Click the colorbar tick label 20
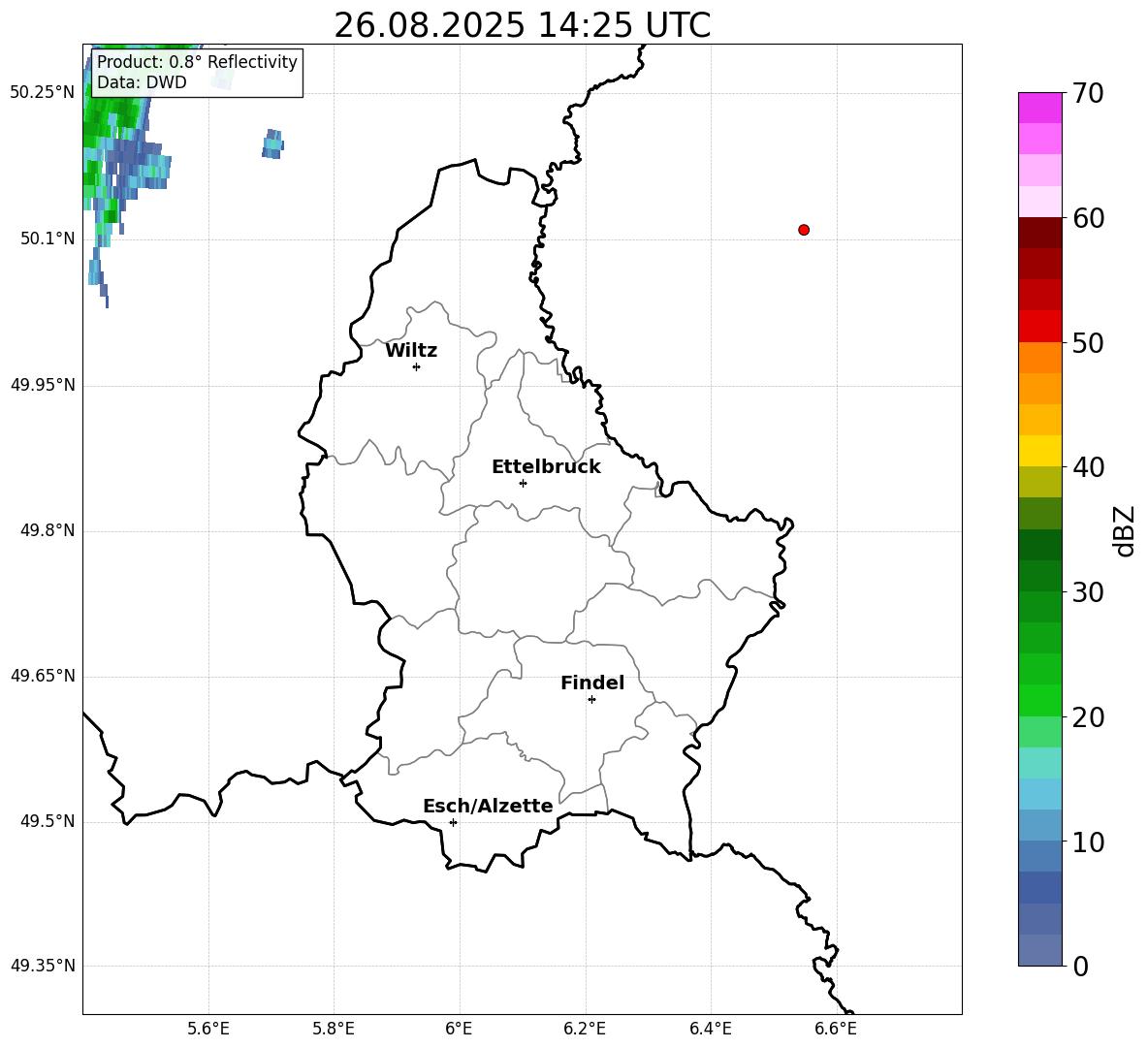Image resolution: width=1148 pixels, height=1048 pixels. coord(1088,717)
